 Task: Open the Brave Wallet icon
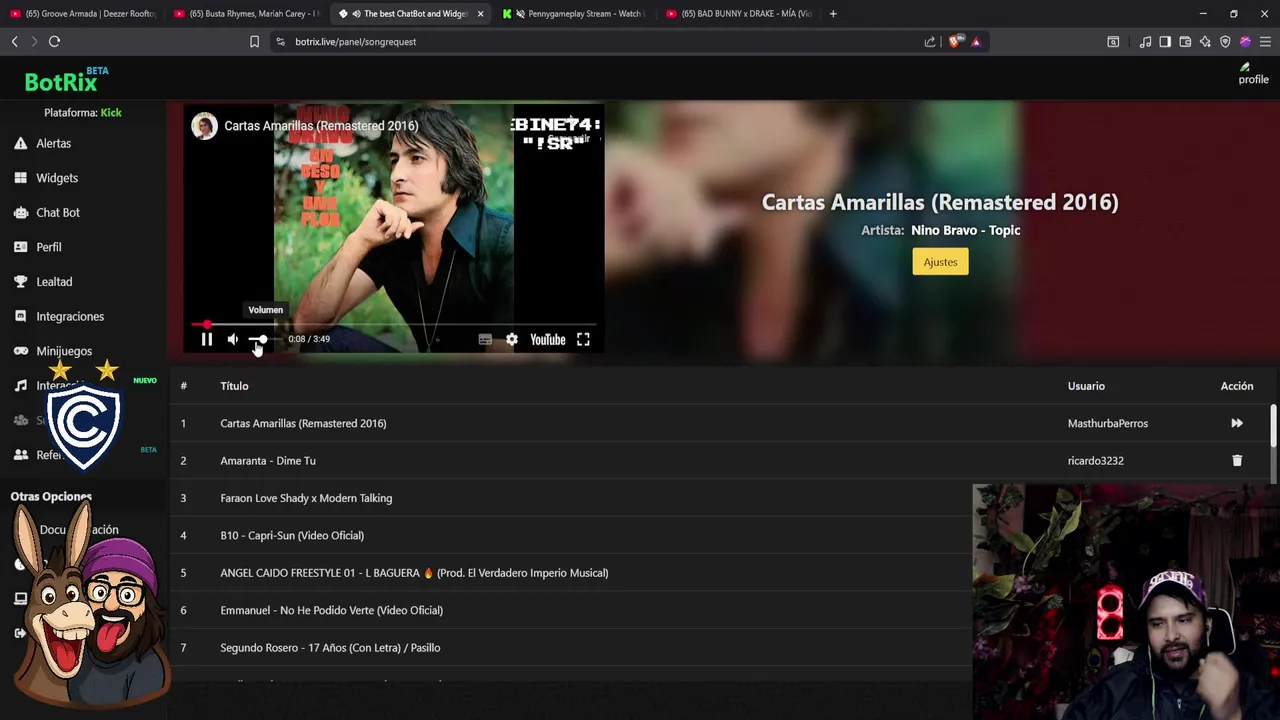coord(1185,42)
